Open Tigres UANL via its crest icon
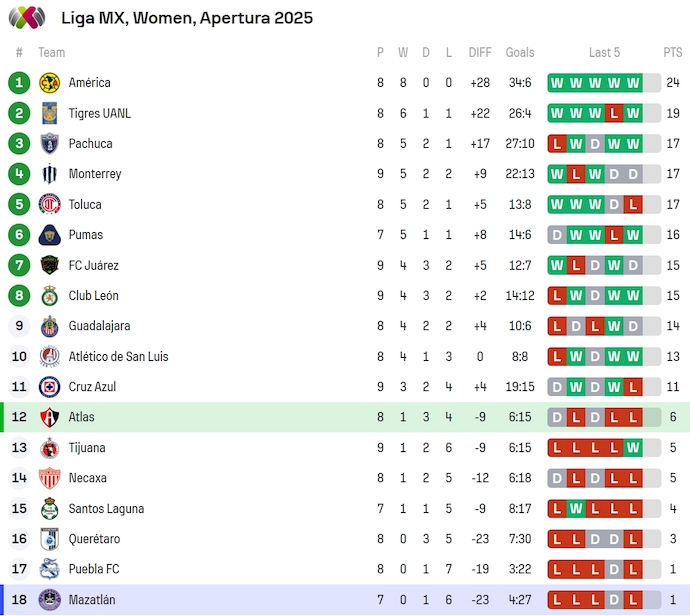 (49, 113)
